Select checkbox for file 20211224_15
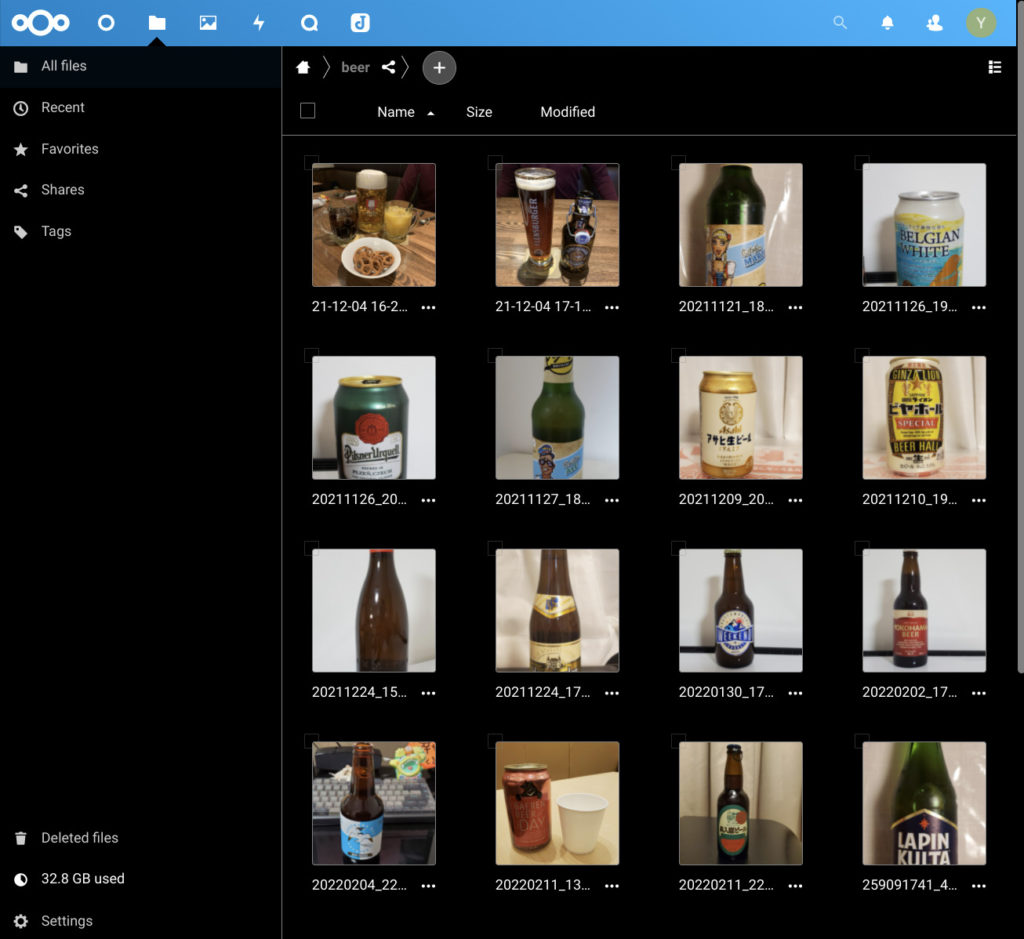Viewport: 1024px width, 939px height. click(x=312, y=547)
